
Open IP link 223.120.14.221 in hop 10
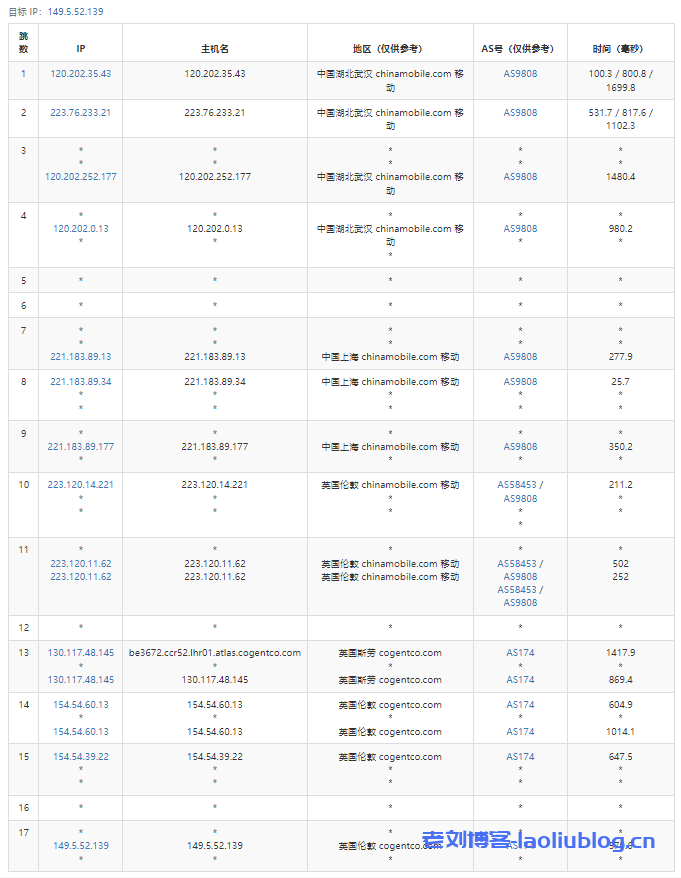pos(80,485)
